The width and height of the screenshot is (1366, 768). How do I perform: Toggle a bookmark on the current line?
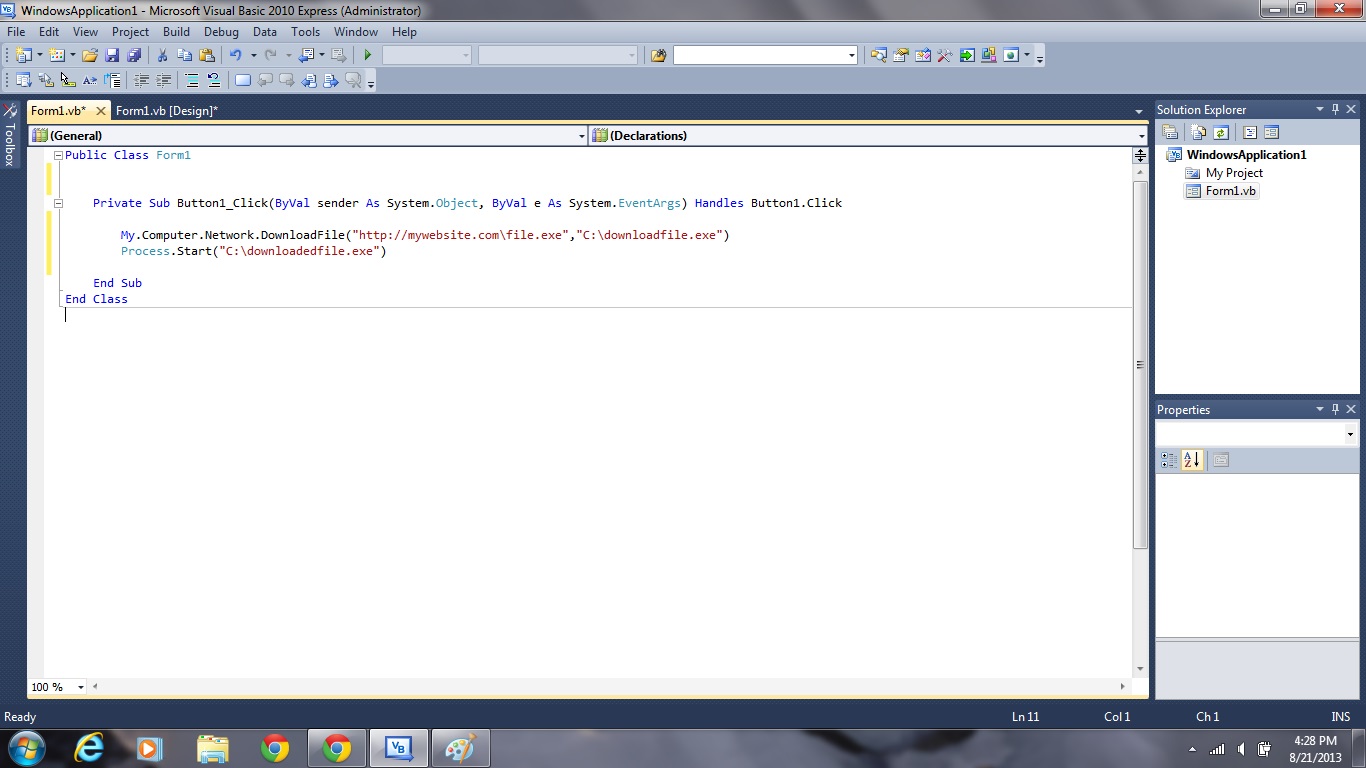coord(243,81)
